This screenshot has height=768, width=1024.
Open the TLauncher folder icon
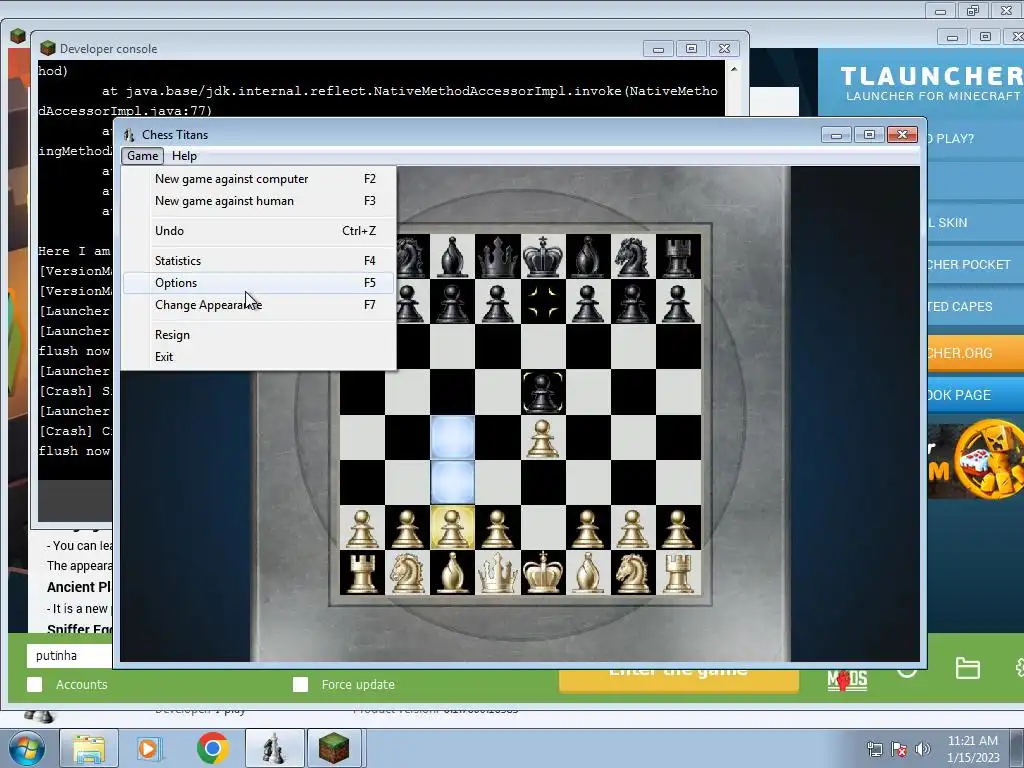click(x=967, y=669)
